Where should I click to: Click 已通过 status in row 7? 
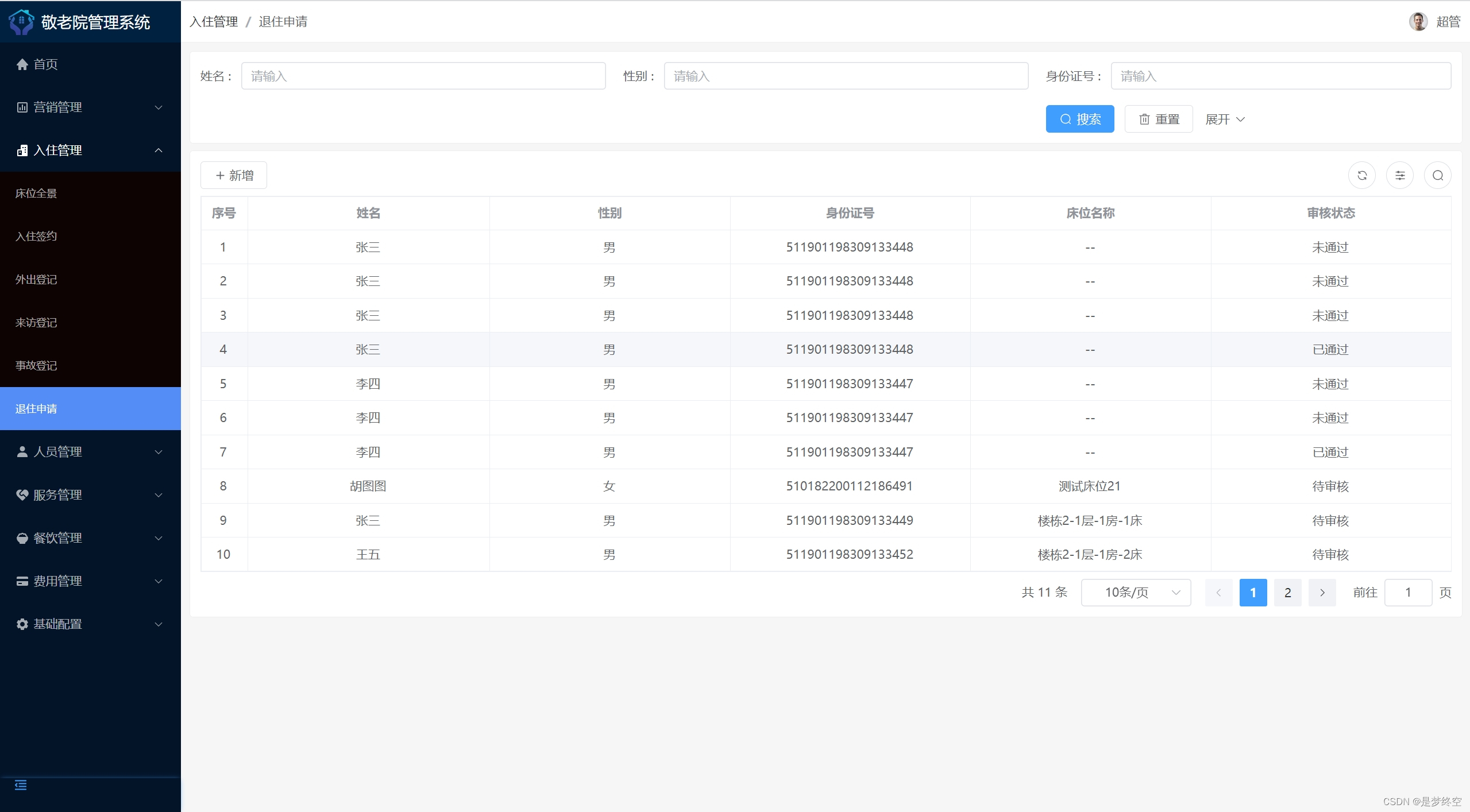pos(1330,453)
